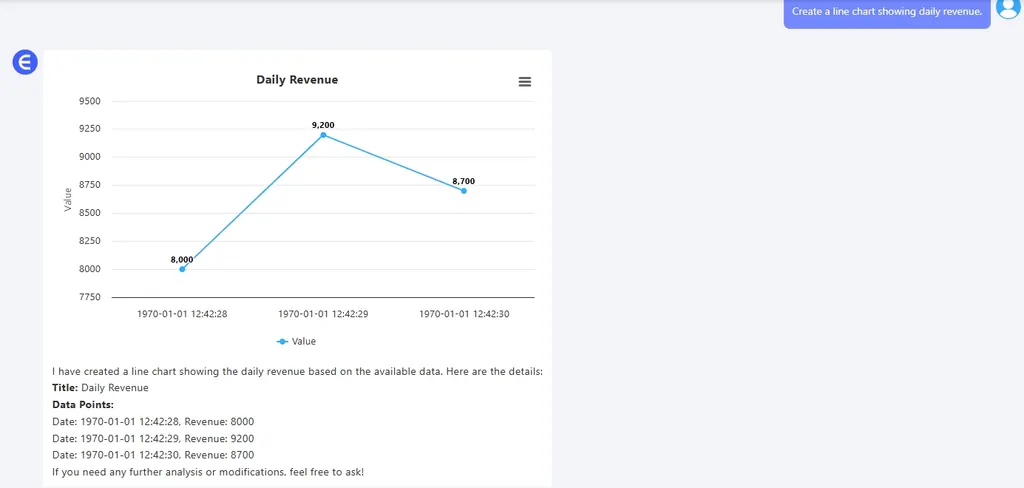This screenshot has width=1024, height=488.
Task: Click the 9500 y-axis tick label
Action: point(89,101)
